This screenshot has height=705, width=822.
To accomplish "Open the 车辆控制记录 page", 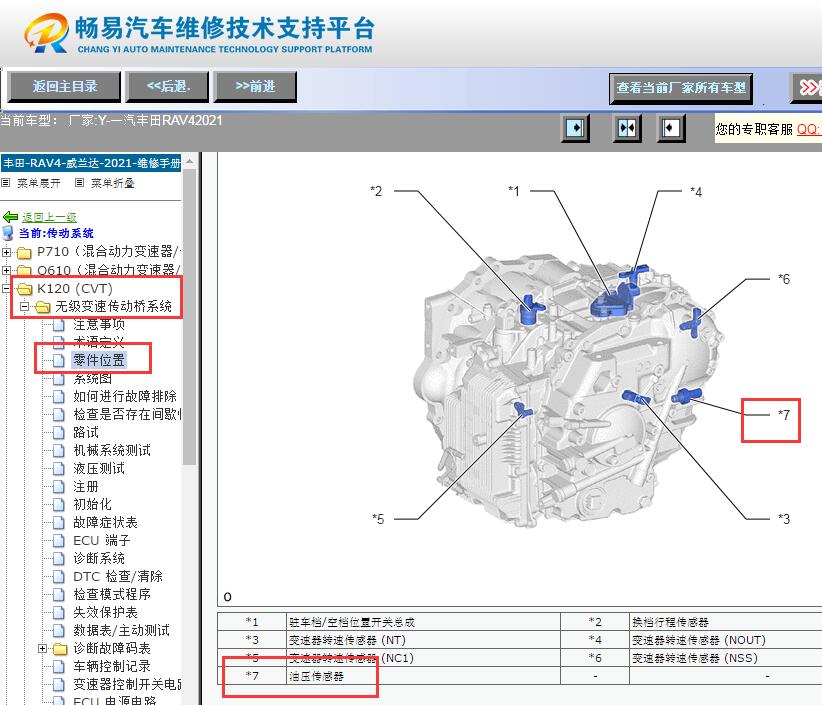I will tap(112, 666).
